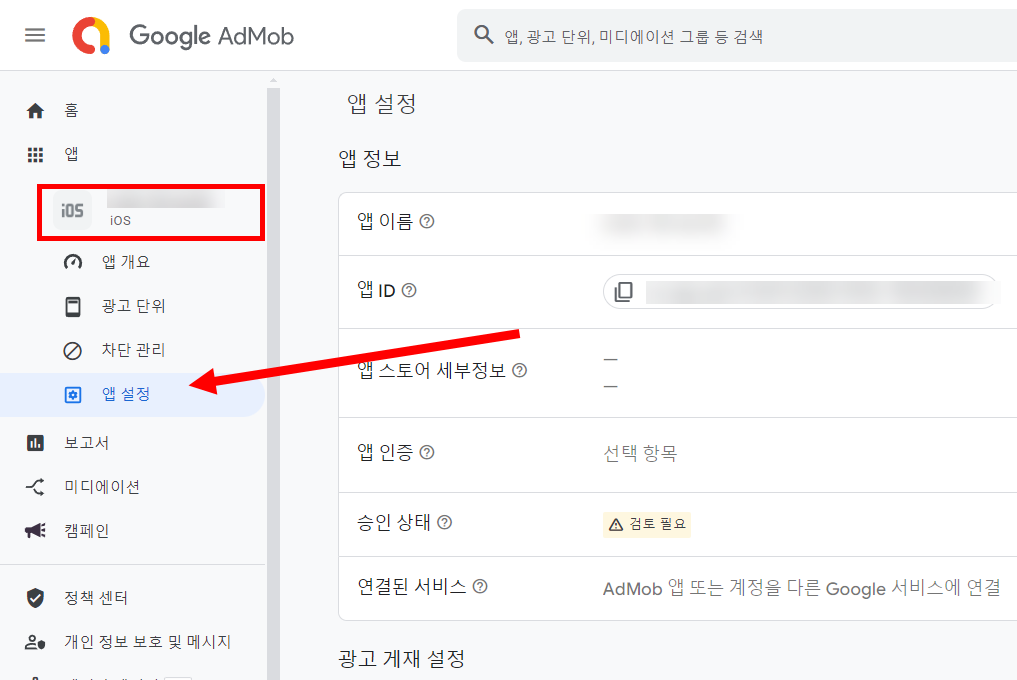
Task: Click help icon next to 연결된 서비스
Action: pos(480,587)
